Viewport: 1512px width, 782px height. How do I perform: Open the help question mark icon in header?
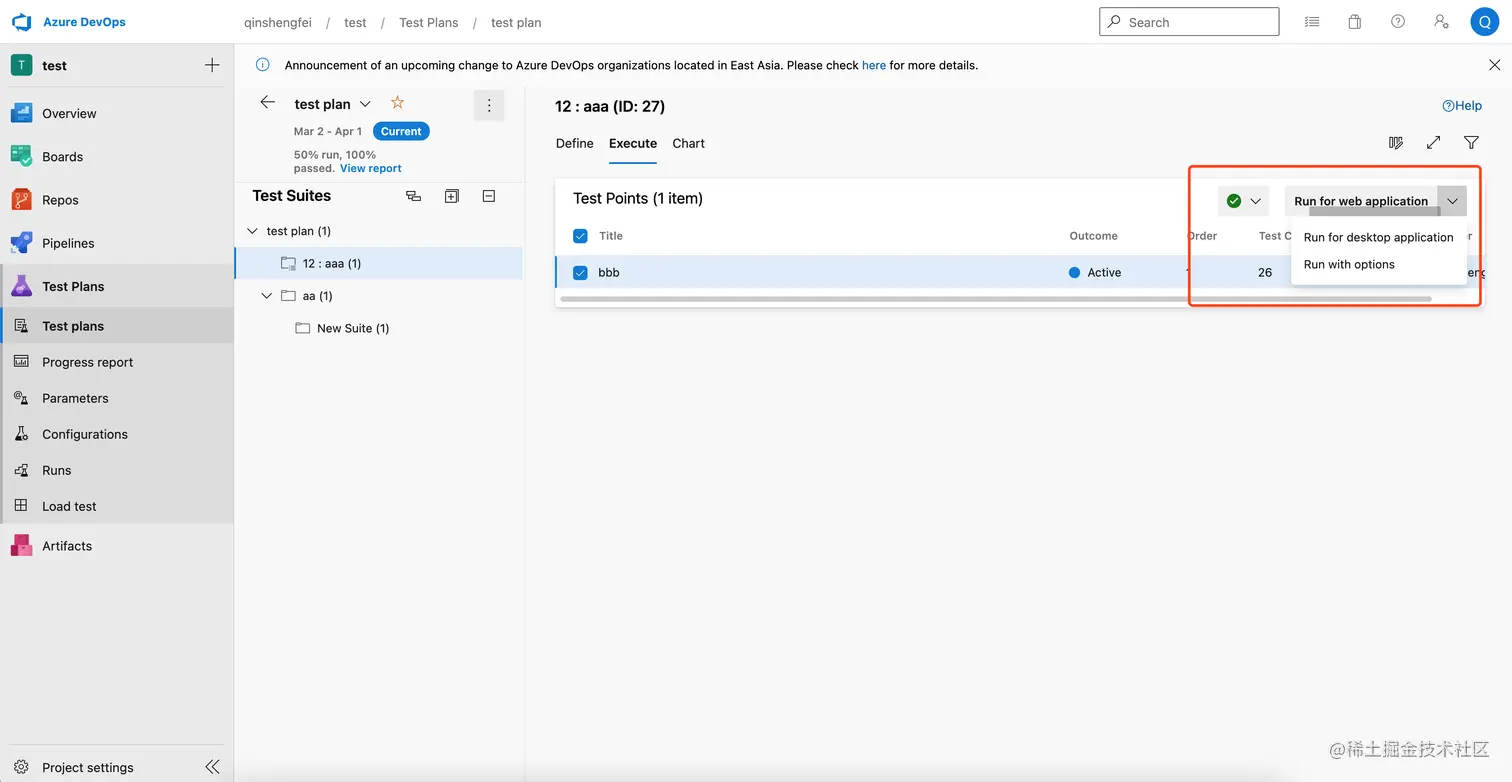[1398, 22]
